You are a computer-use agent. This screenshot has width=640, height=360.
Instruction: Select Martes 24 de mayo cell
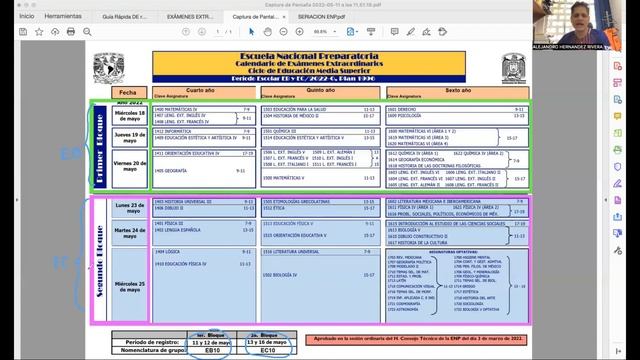point(130,233)
